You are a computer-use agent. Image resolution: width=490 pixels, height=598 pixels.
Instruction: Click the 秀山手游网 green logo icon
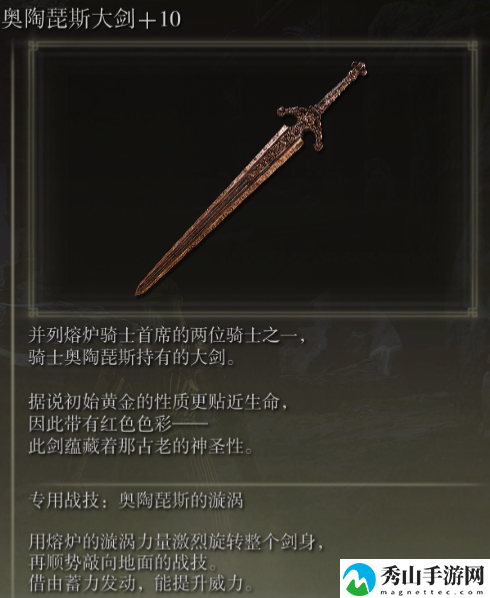[358, 578]
